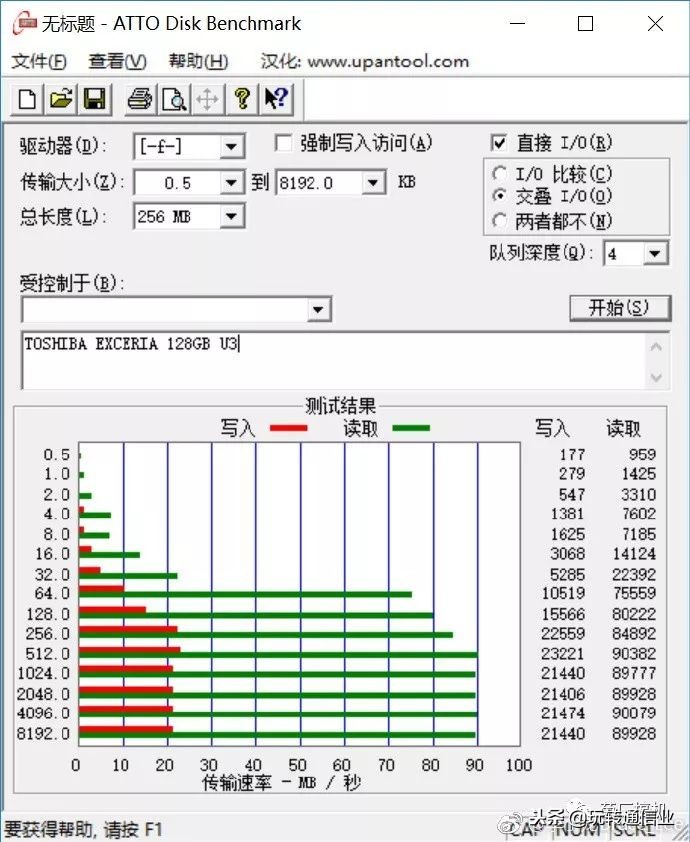Open the 8192.0 transfer size end dropdown
This screenshot has width=690, height=842.
[x=373, y=183]
